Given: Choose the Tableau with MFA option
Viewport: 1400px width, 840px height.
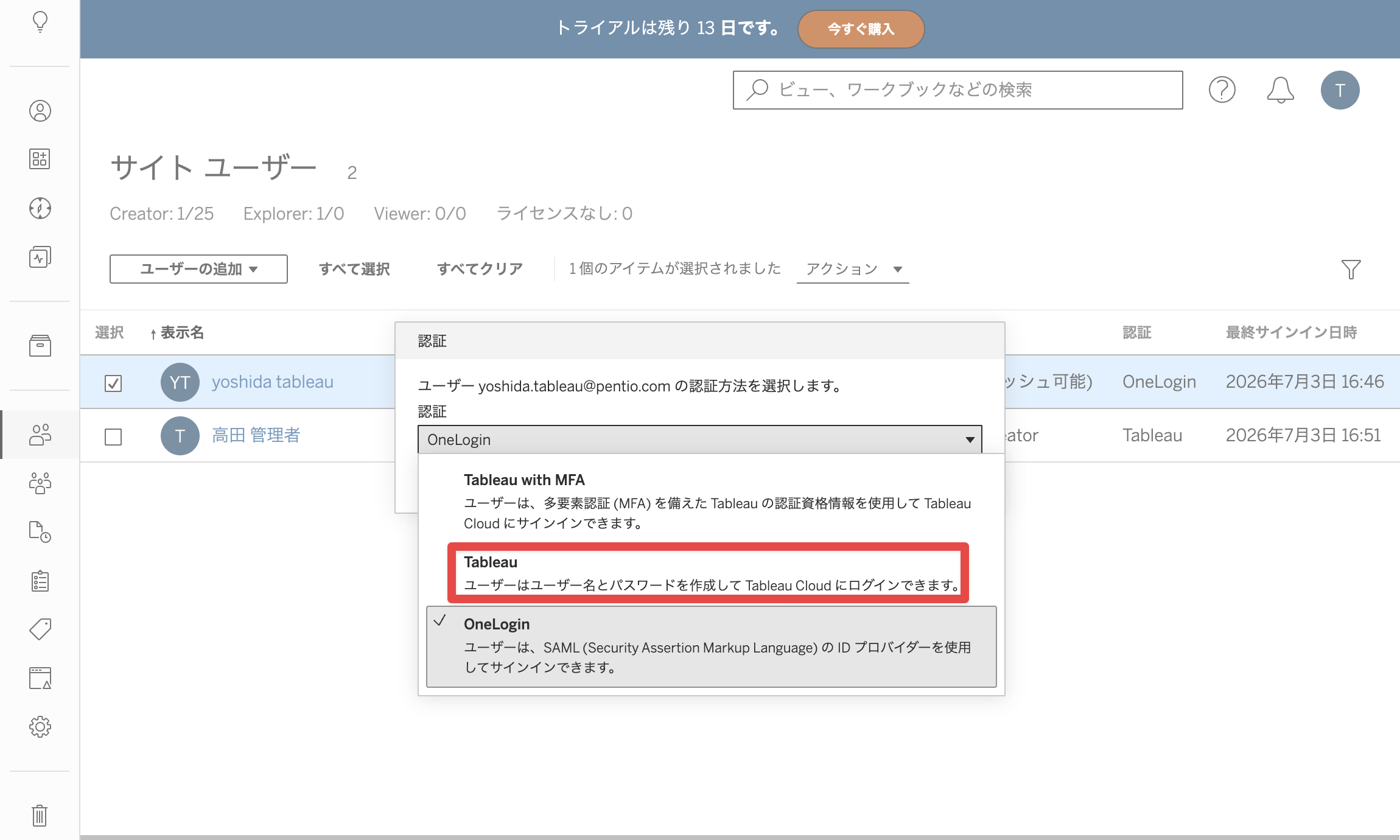Looking at the screenshot, I should (x=711, y=500).
